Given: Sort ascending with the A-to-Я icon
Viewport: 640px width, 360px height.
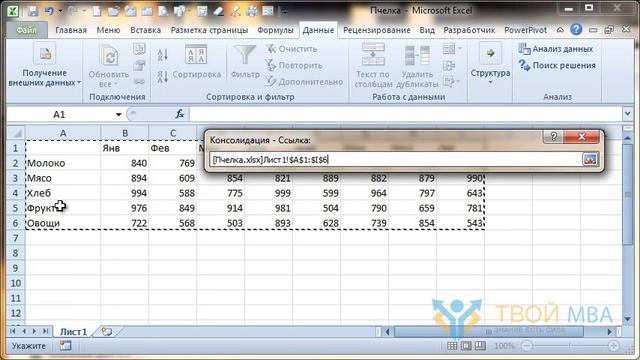Looking at the screenshot, I should pyautogui.click(x=162, y=55).
